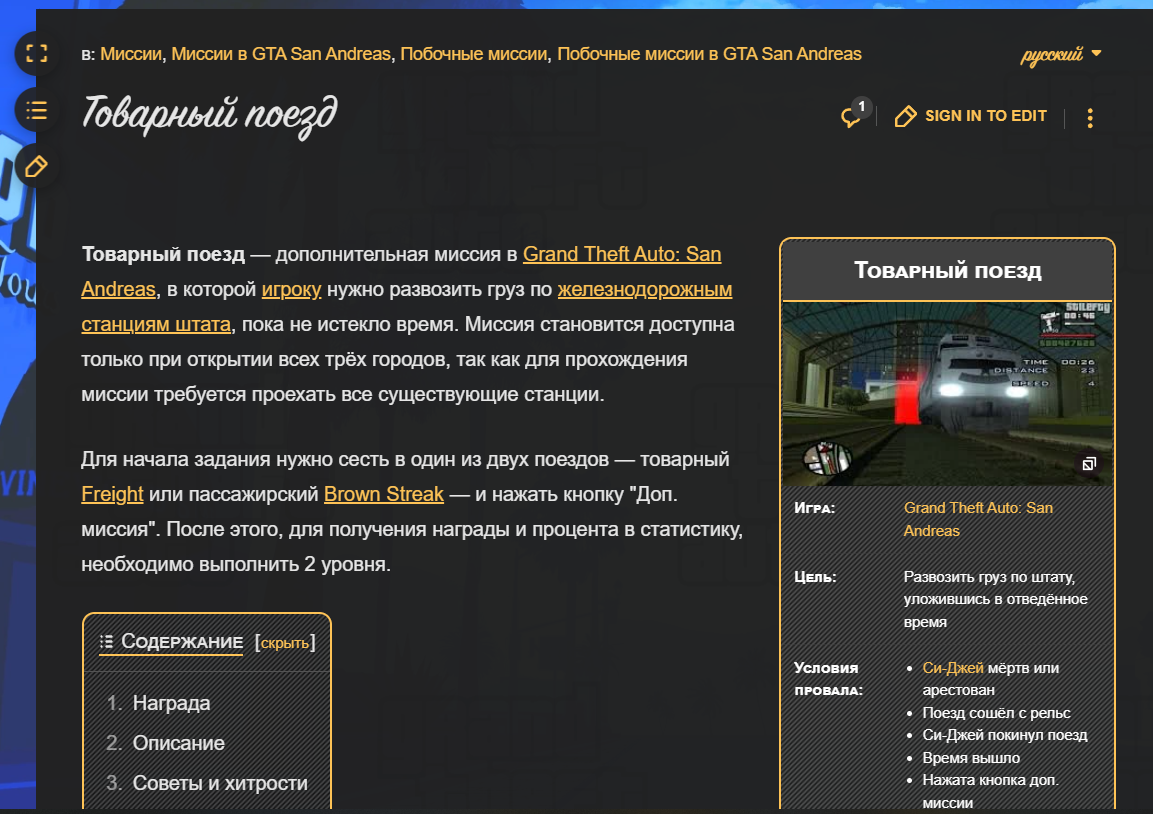Open infobox Grand Theft Auto: San Andreas link
Screen dimensions: 1153x814
pyautogui.click(x=978, y=519)
